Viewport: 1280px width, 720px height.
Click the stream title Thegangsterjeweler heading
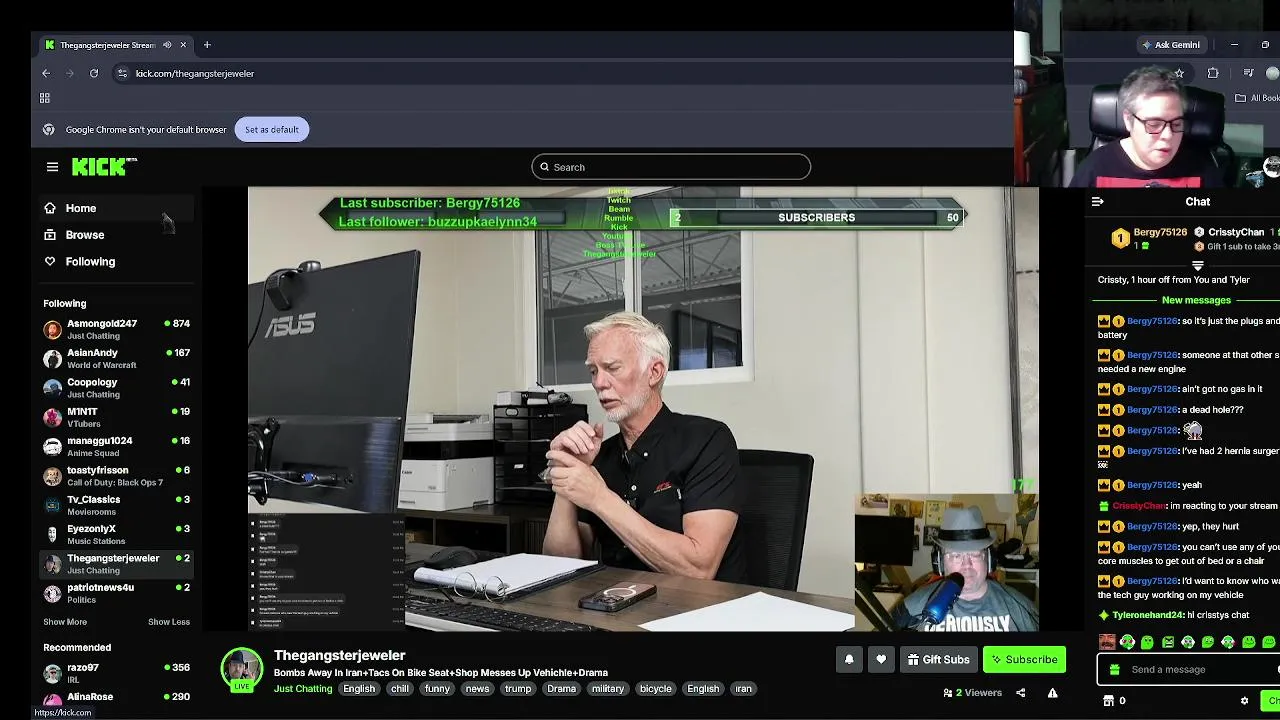340,656
